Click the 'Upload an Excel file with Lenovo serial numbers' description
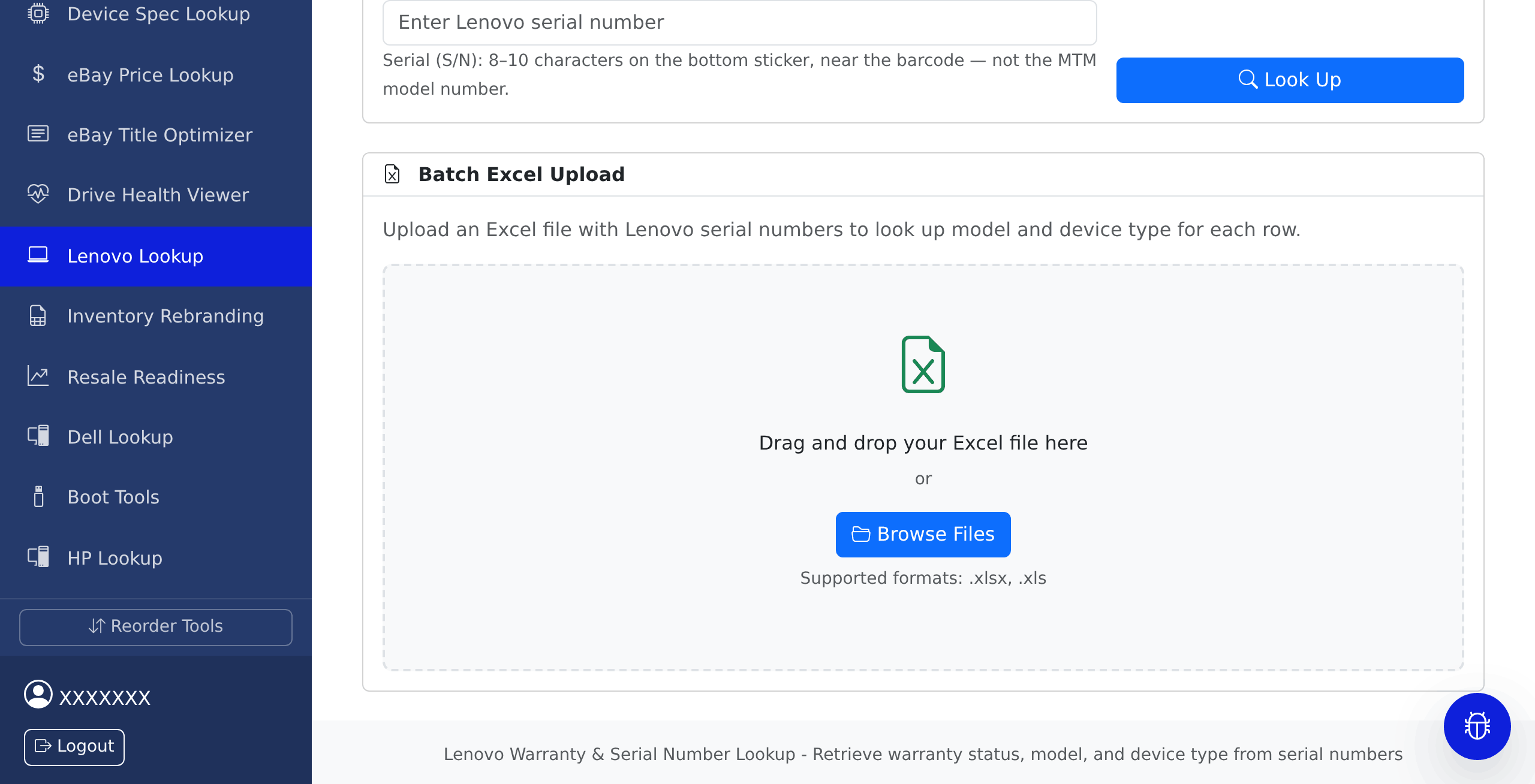 (x=842, y=230)
